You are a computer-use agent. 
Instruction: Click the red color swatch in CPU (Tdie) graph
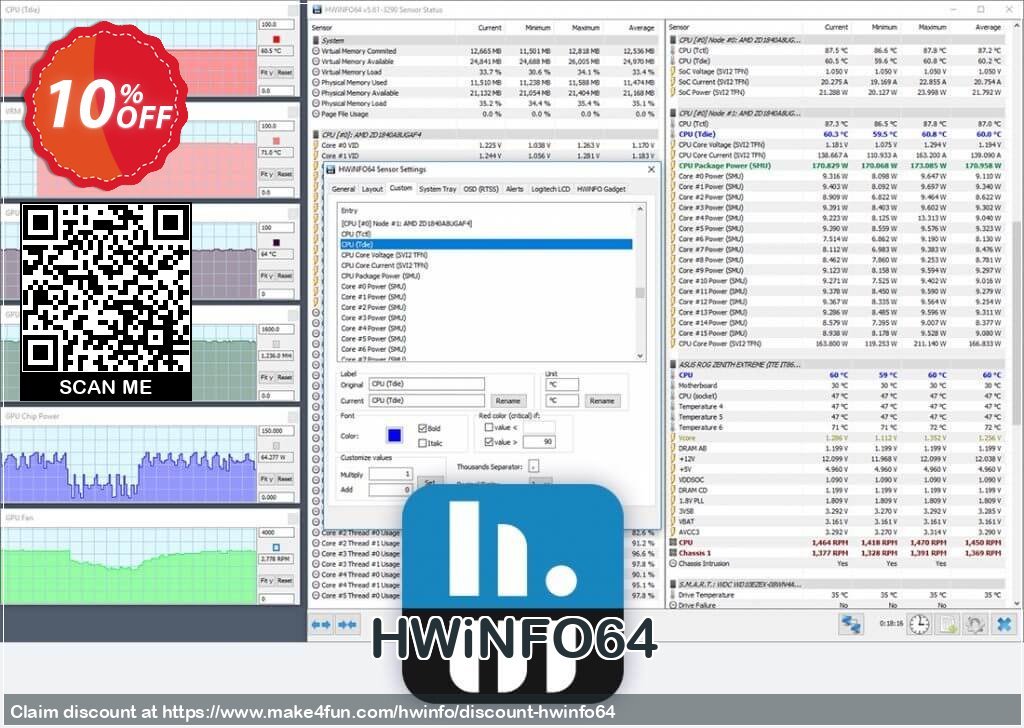click(x=276, y=39)
